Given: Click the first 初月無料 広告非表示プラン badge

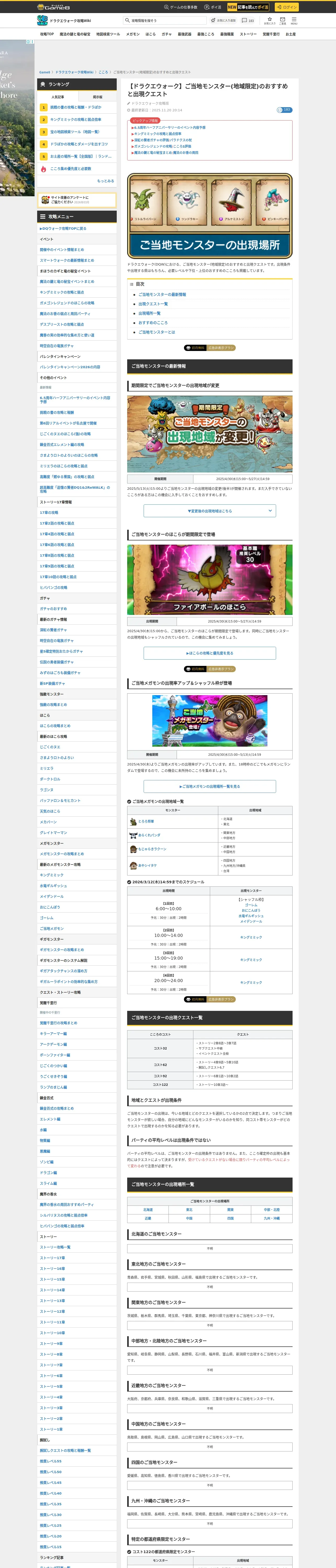Looking at the screenshot, I should click(210, 348).
